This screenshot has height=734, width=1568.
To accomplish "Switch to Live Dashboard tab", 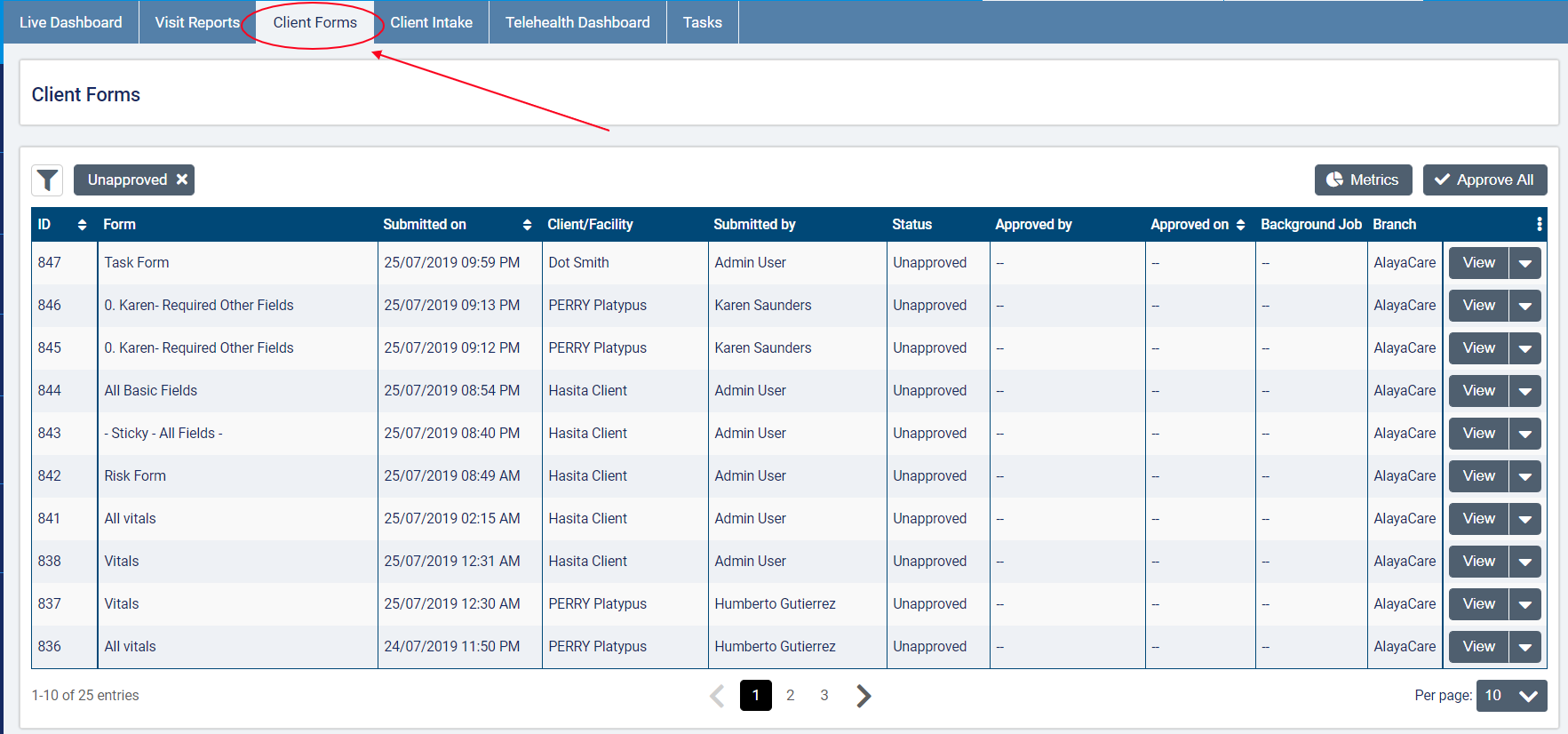I will pos(71,22).
